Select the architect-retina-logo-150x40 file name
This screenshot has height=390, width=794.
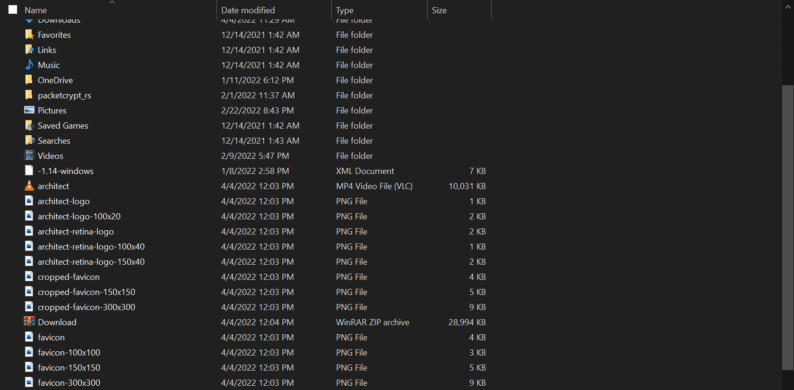(x=91, y=262)
